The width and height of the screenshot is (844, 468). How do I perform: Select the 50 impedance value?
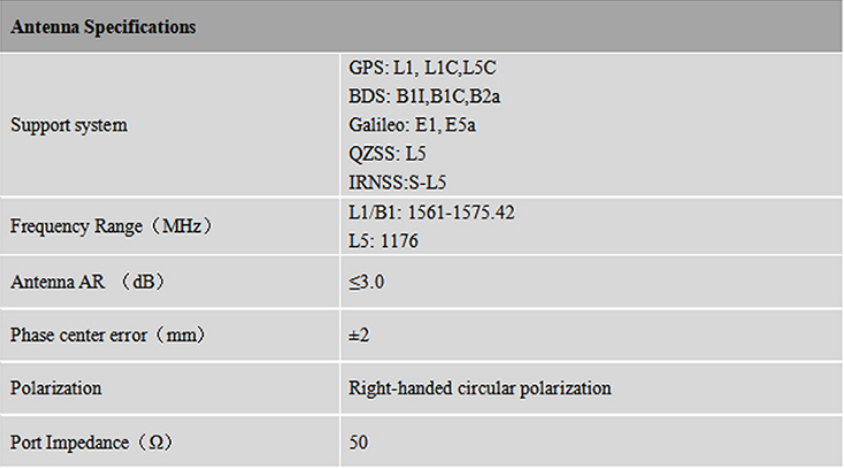tap(359, 440)
